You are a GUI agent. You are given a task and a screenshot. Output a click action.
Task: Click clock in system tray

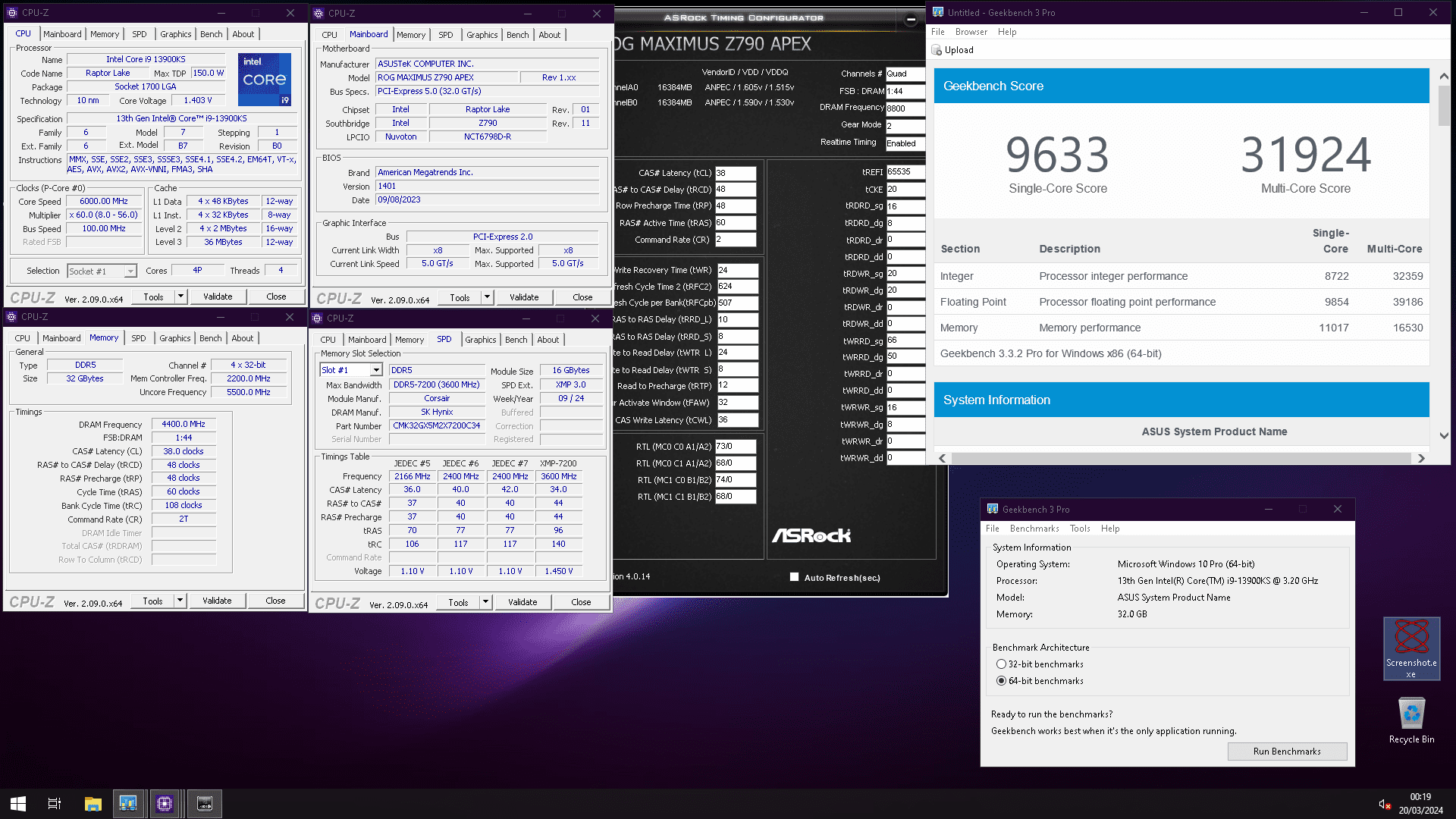click(1420, 804)
